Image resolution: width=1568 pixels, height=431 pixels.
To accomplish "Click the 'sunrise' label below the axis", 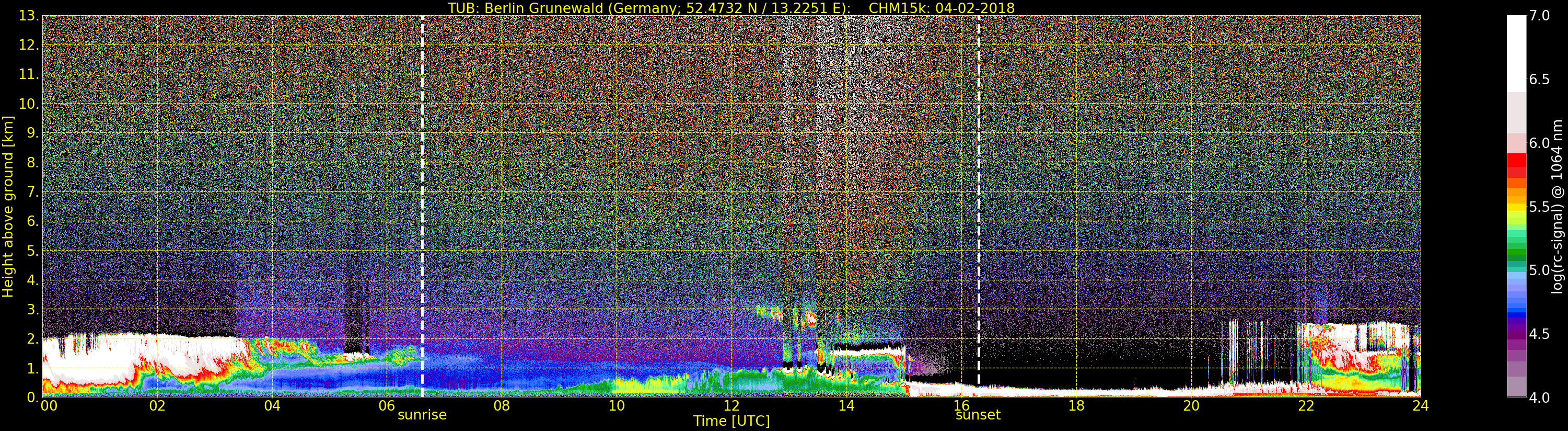I will coord(422,415).
